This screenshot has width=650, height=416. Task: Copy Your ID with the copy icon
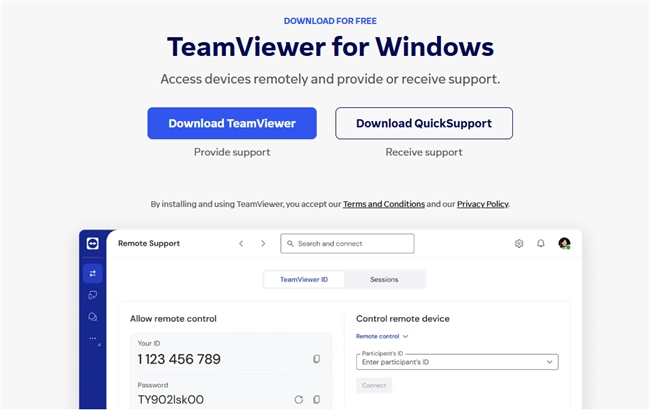pyautogui.click(x=316, y=359)
